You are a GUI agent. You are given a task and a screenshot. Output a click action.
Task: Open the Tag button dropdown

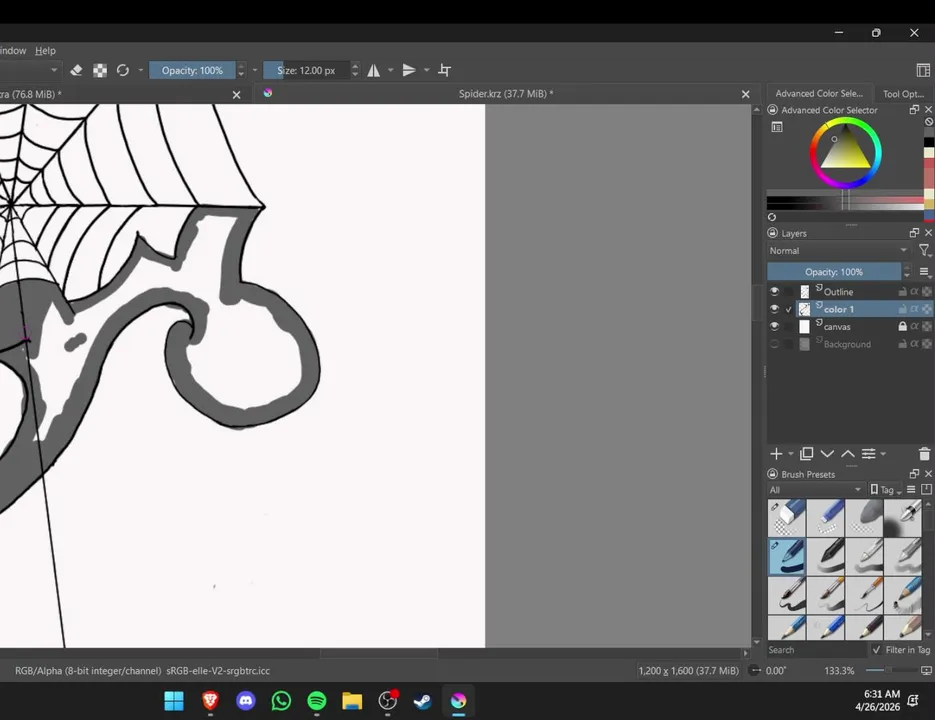click(x=886, y=490)
